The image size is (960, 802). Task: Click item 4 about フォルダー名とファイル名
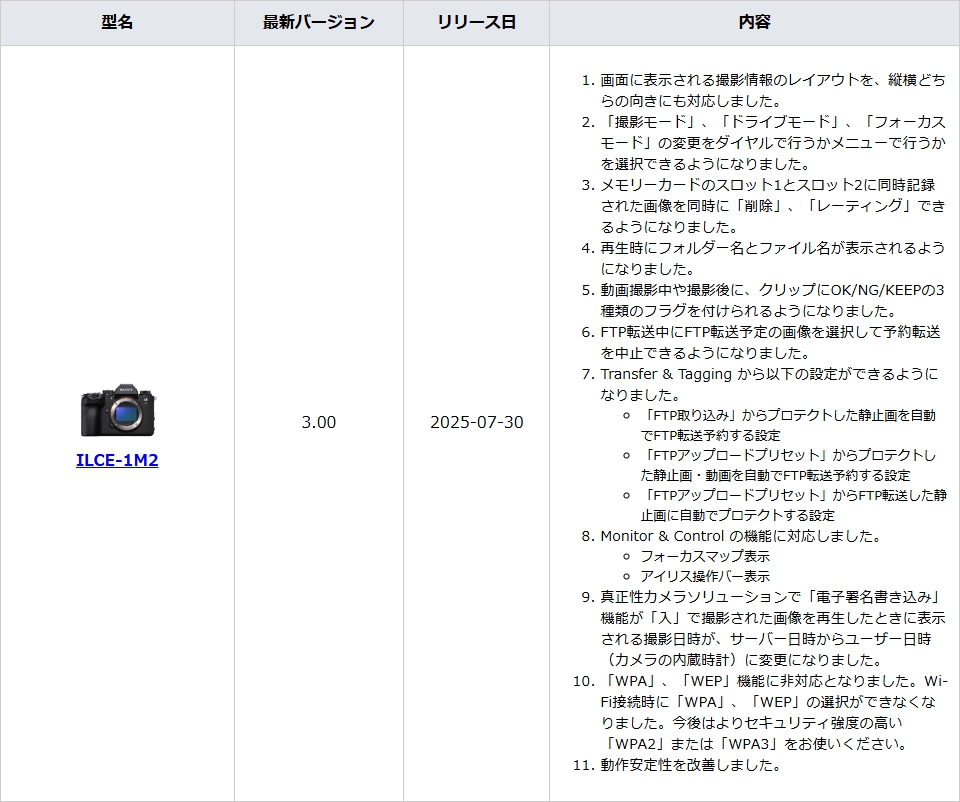(773, 258)
